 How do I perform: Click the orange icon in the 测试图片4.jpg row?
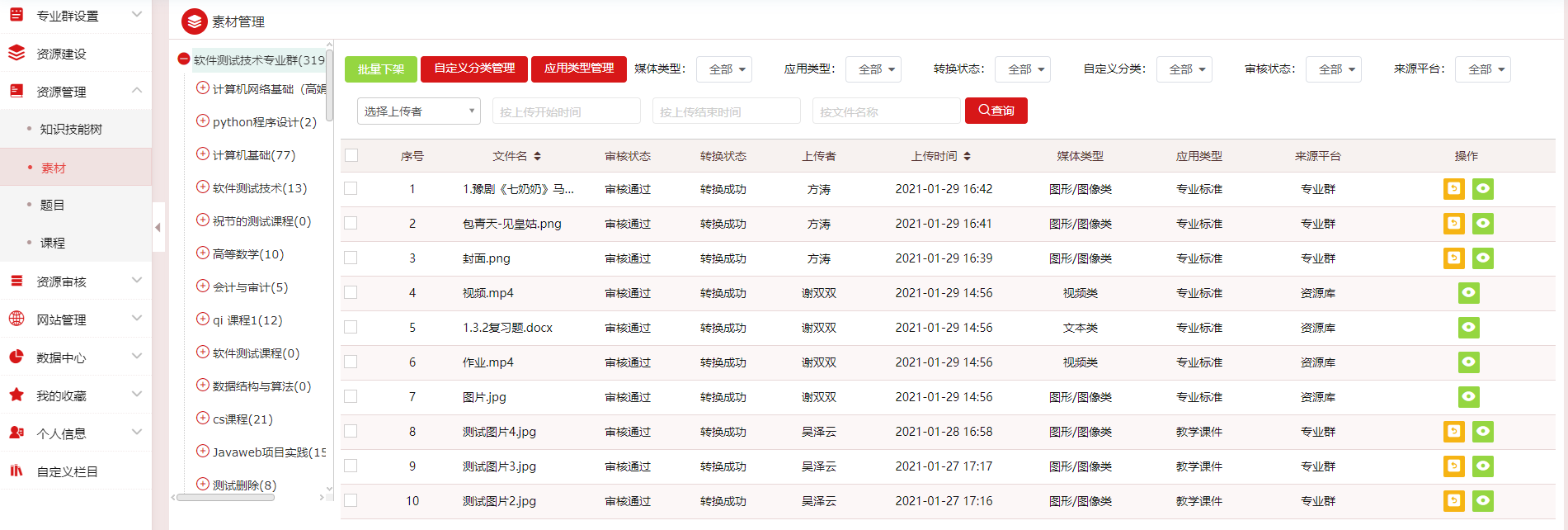[x=1453, y=432]
